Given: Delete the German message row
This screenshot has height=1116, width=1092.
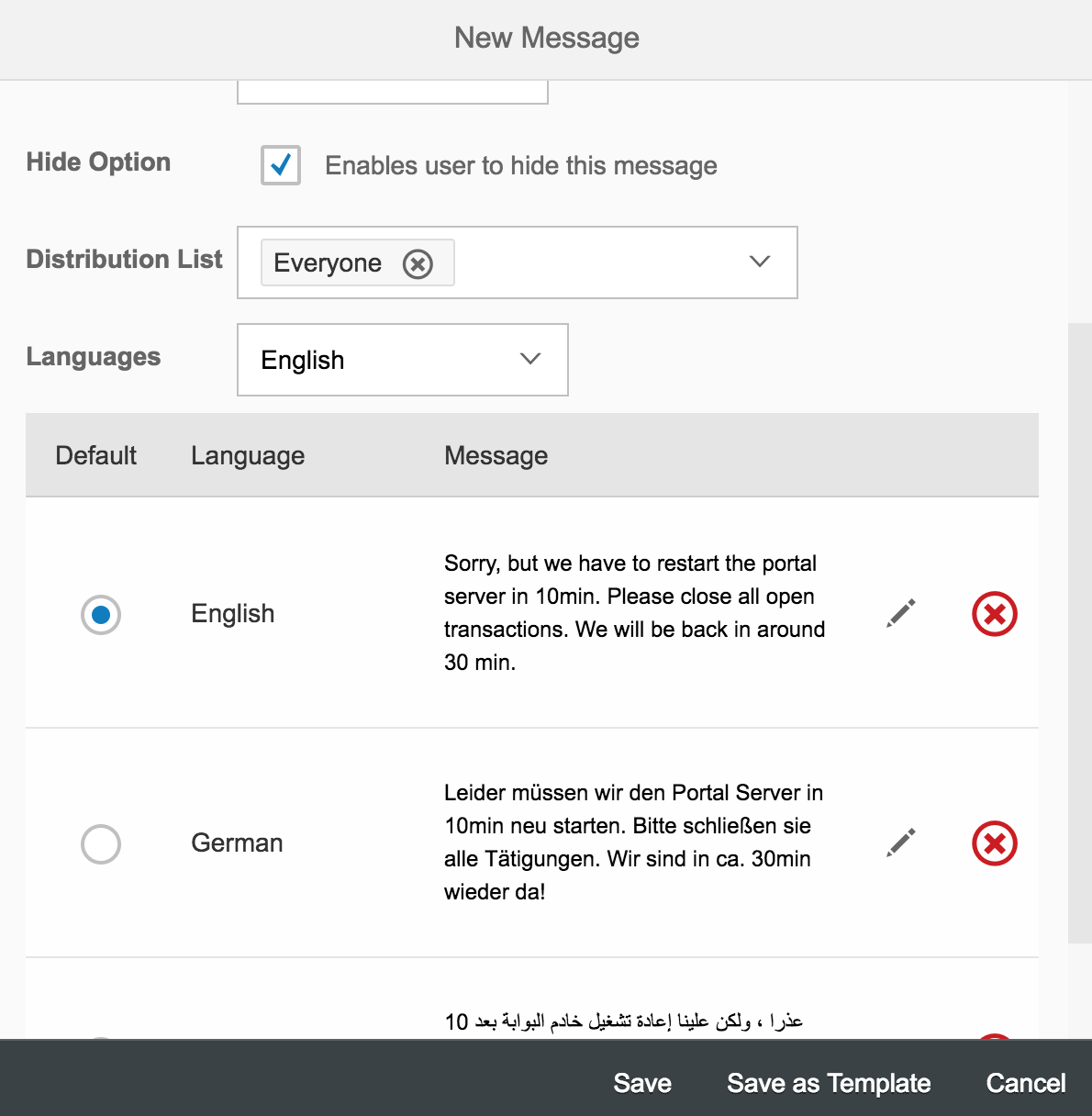Looking at the screenshot, I should (995, 843).
